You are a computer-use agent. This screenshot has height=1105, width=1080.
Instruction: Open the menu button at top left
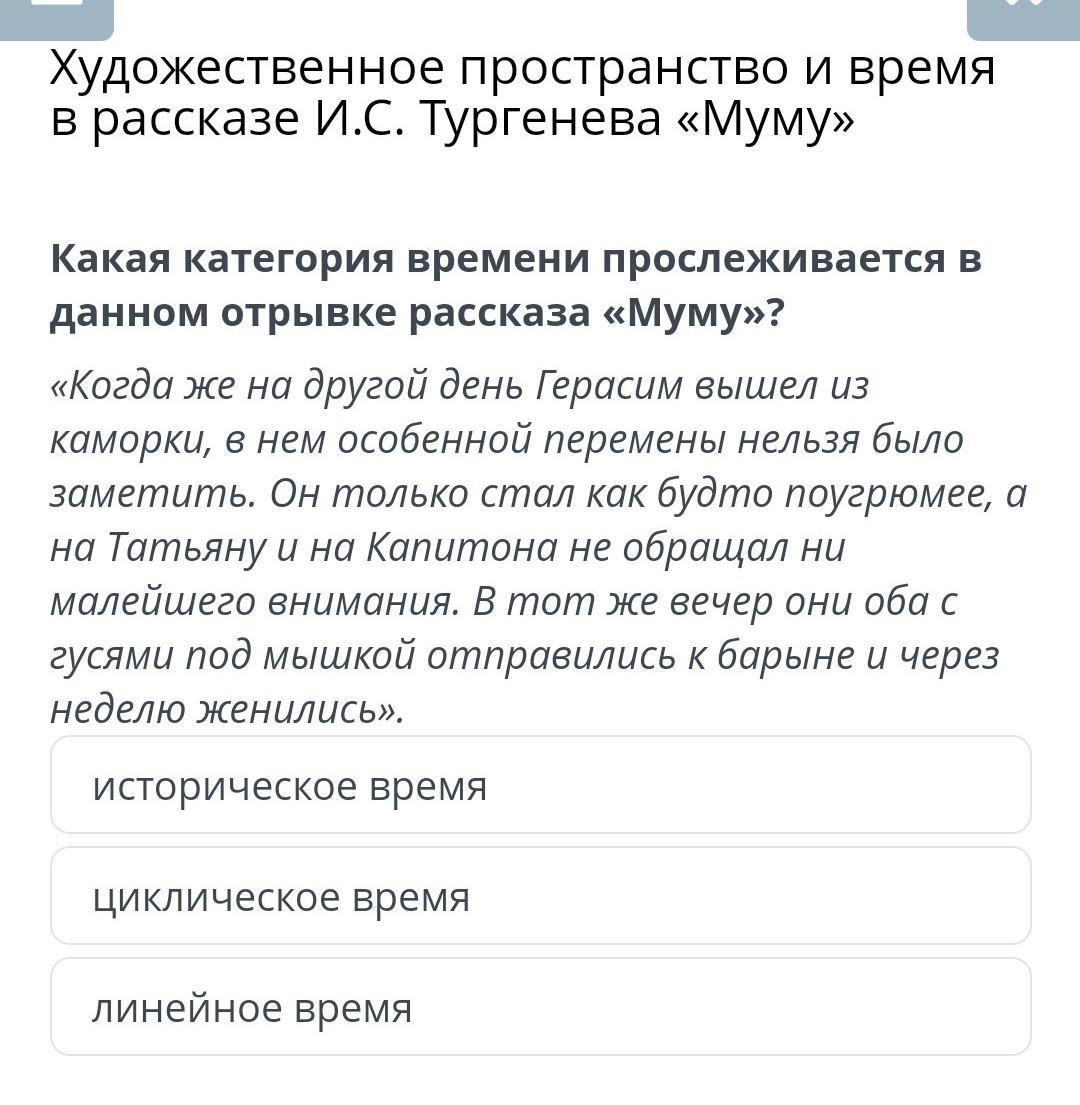click(56, 18)
